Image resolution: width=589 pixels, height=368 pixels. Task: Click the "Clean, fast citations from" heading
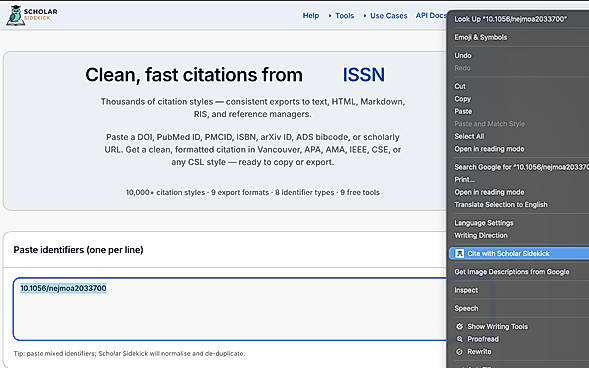(194, 75)
